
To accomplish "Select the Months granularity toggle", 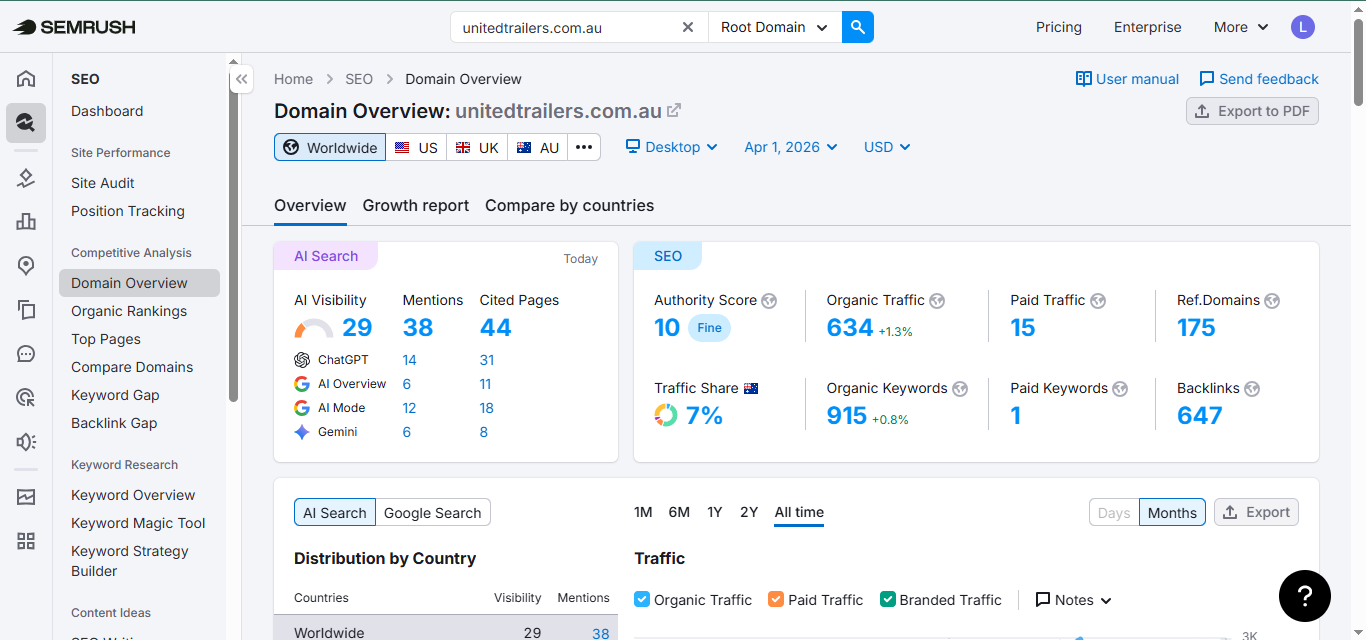I will point(1172,512).
